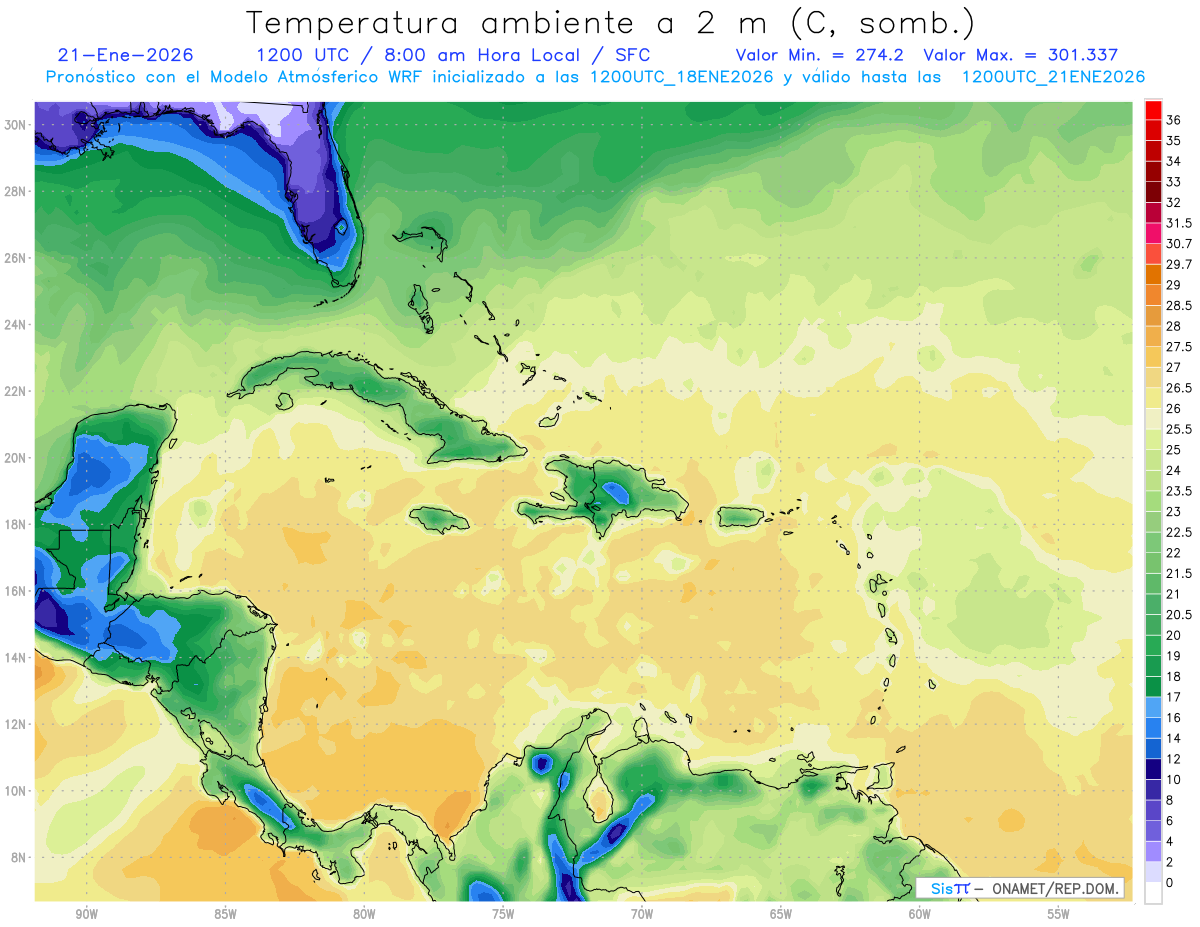Click the '20N' latitude axis label
1200x927 pixels.
pyautogui.click(x=16, y=458)
